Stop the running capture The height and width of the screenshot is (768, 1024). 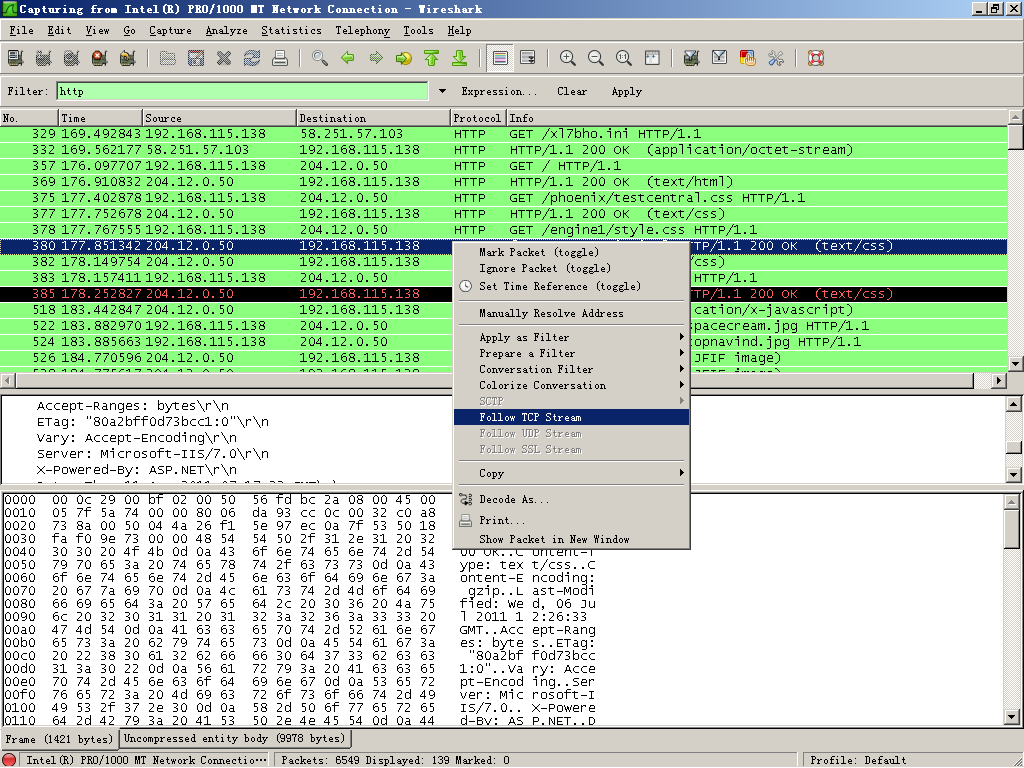coord(100,58)
